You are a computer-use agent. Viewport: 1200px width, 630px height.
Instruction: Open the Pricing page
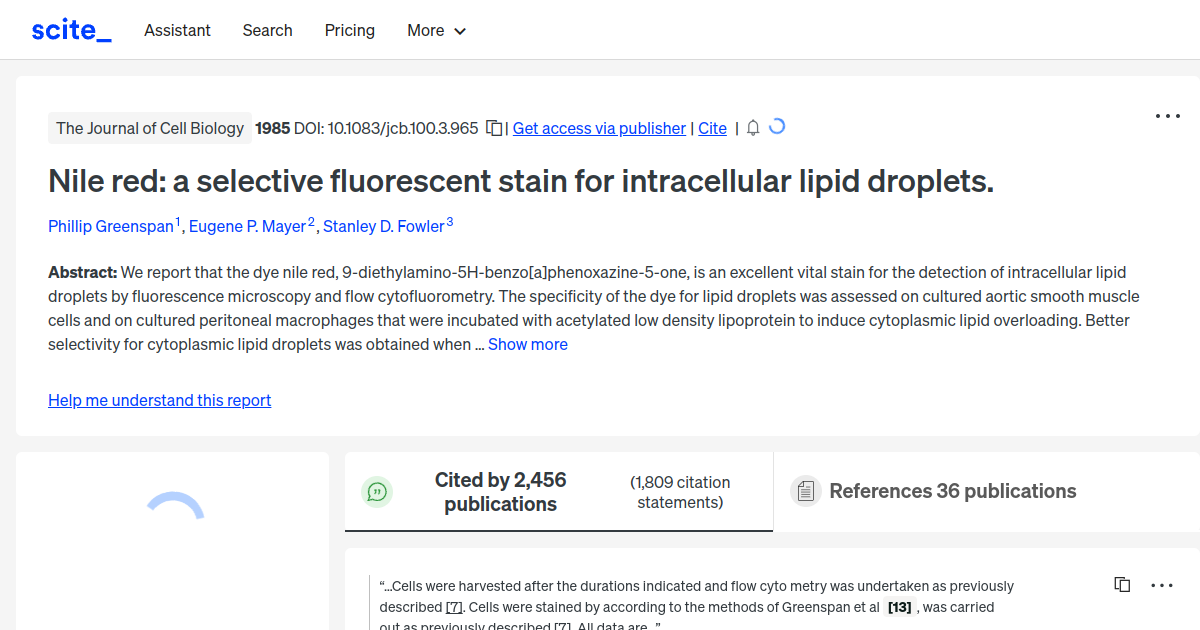coord(349,30)
